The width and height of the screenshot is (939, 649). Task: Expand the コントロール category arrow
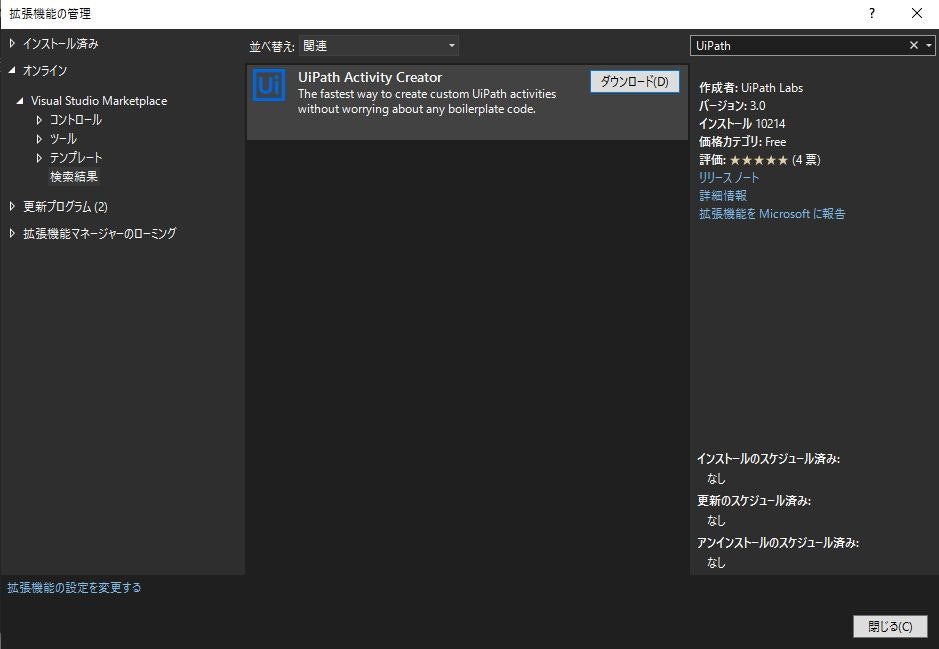pyautogui.click(x=39, y=120)
